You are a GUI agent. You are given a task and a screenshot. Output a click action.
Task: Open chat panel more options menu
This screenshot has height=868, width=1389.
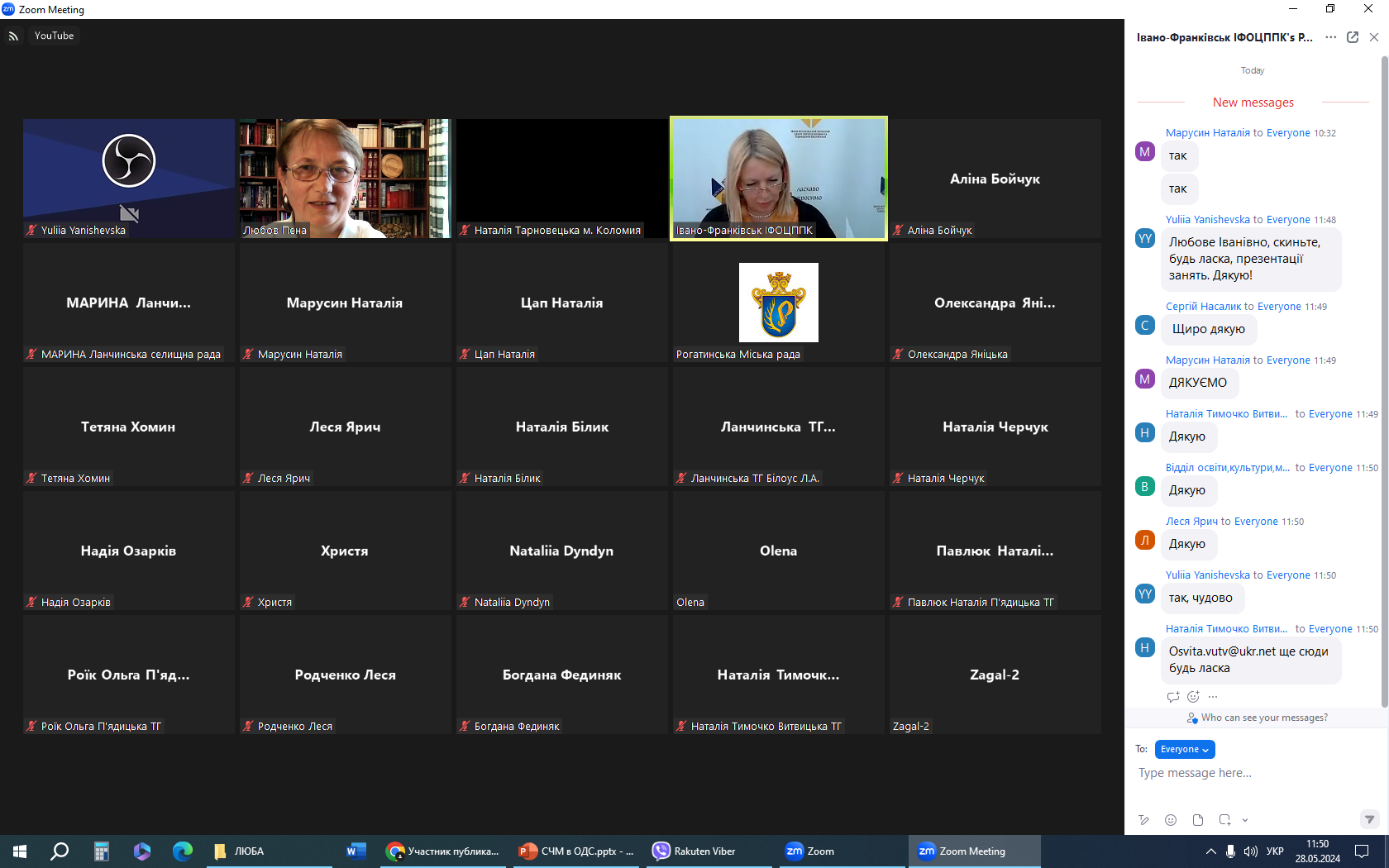click(1330, 37)
